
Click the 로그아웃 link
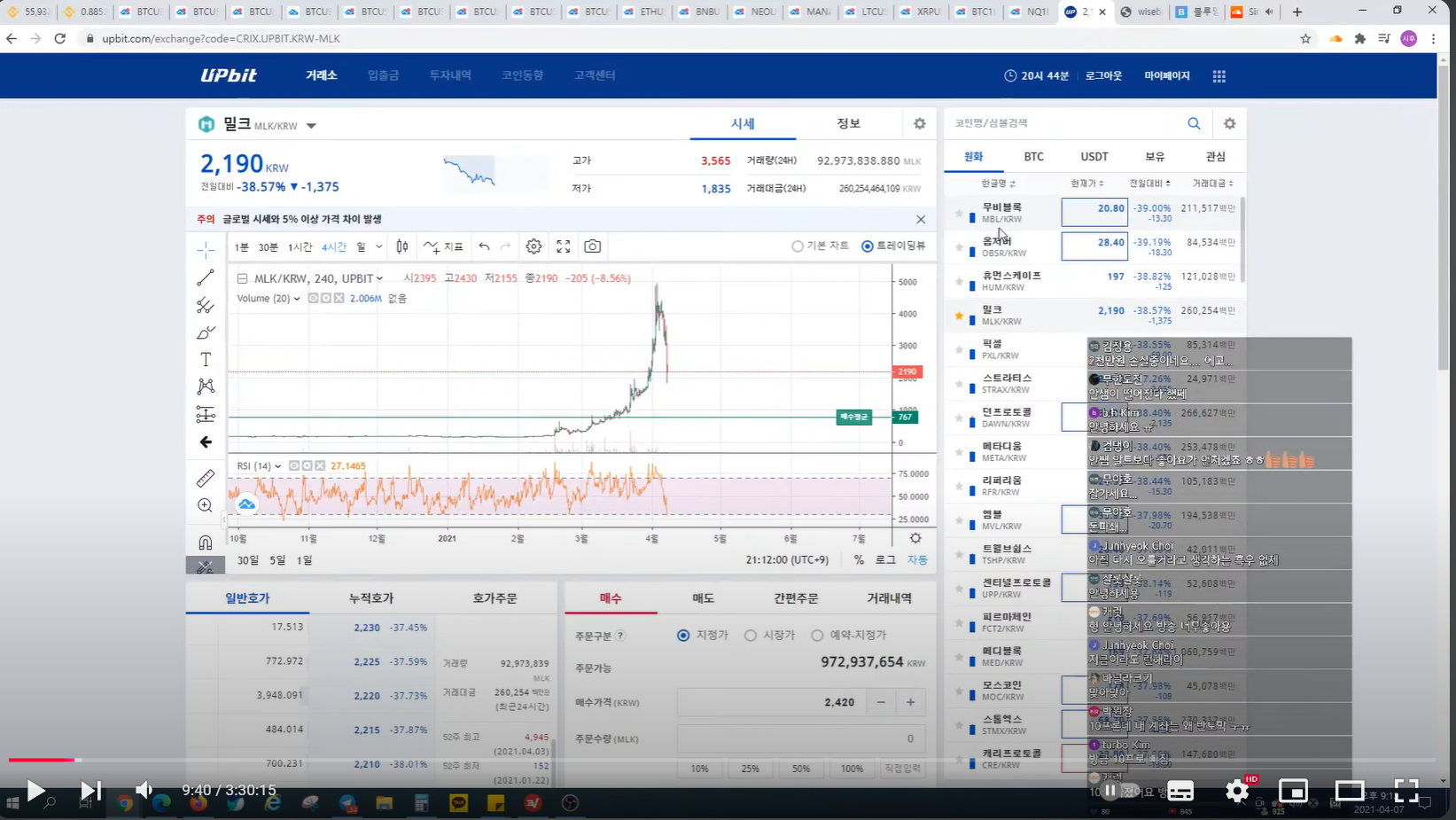[1103, 76]
